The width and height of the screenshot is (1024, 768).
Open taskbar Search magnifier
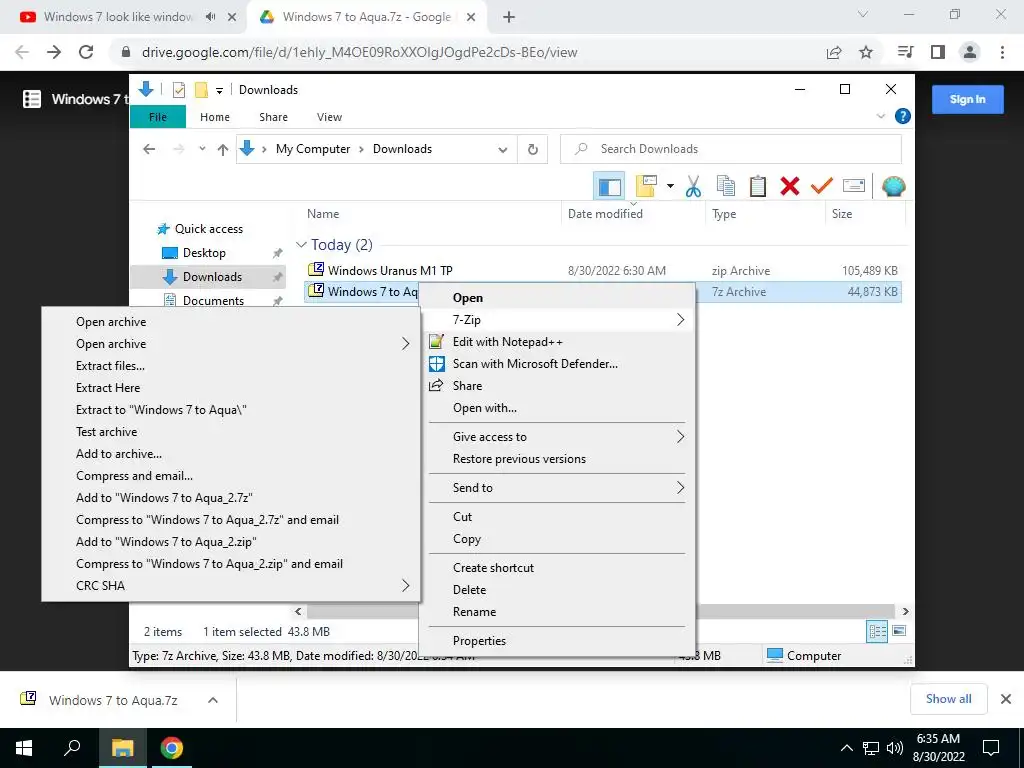coord(72,748)
